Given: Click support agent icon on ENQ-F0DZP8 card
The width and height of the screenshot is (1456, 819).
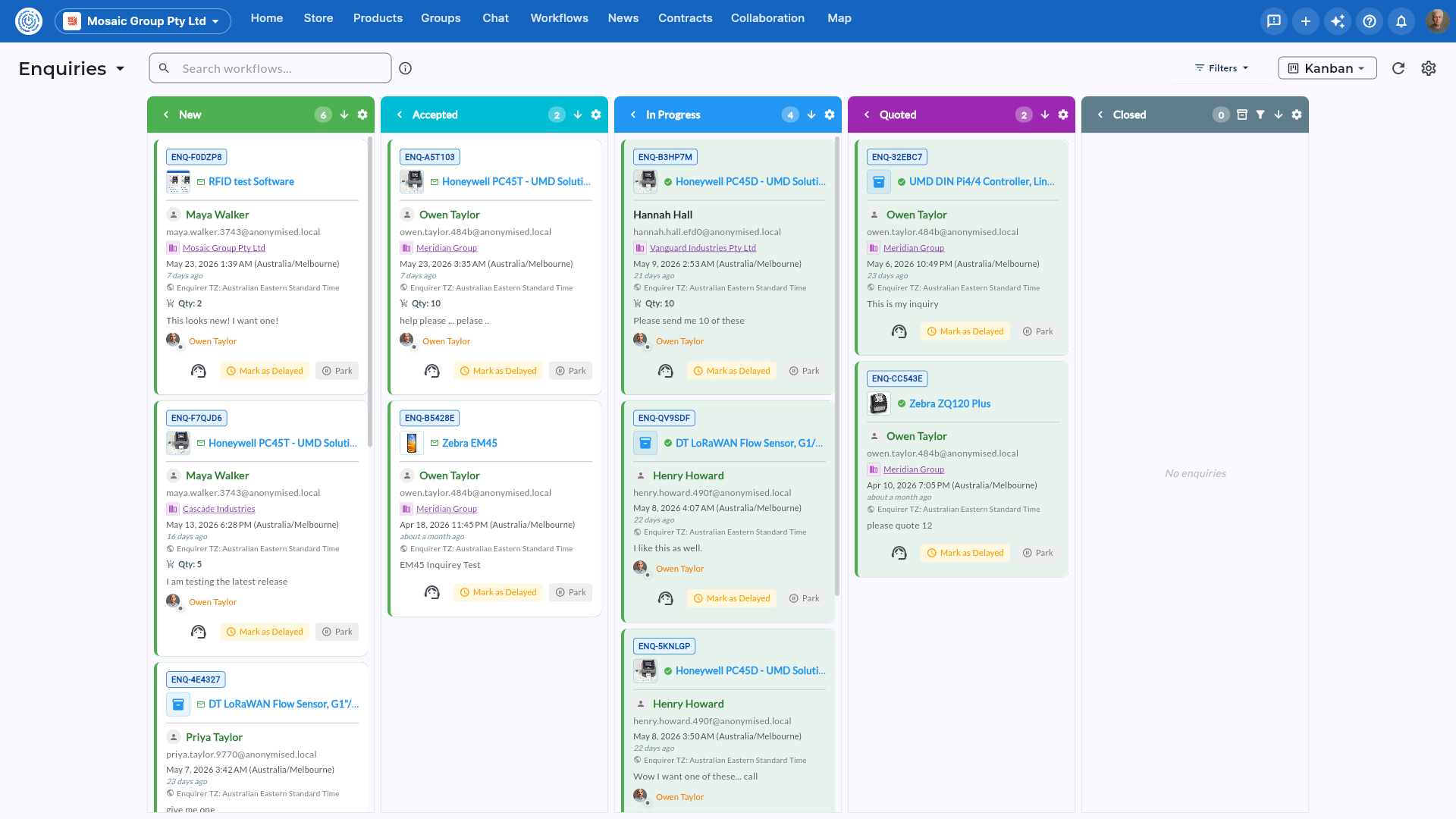Looking at the screenshot, I should click(199, 371).
